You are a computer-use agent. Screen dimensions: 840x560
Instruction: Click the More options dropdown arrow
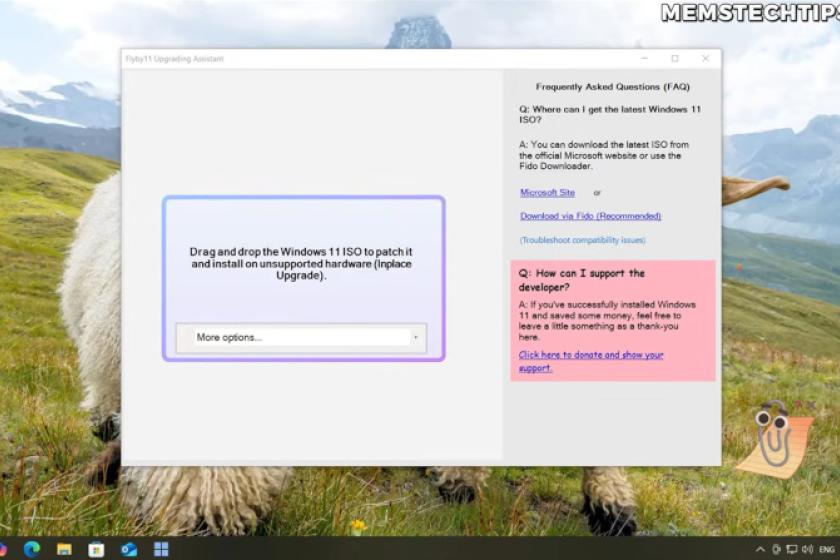pyautogui.click(x=416, y=338)
